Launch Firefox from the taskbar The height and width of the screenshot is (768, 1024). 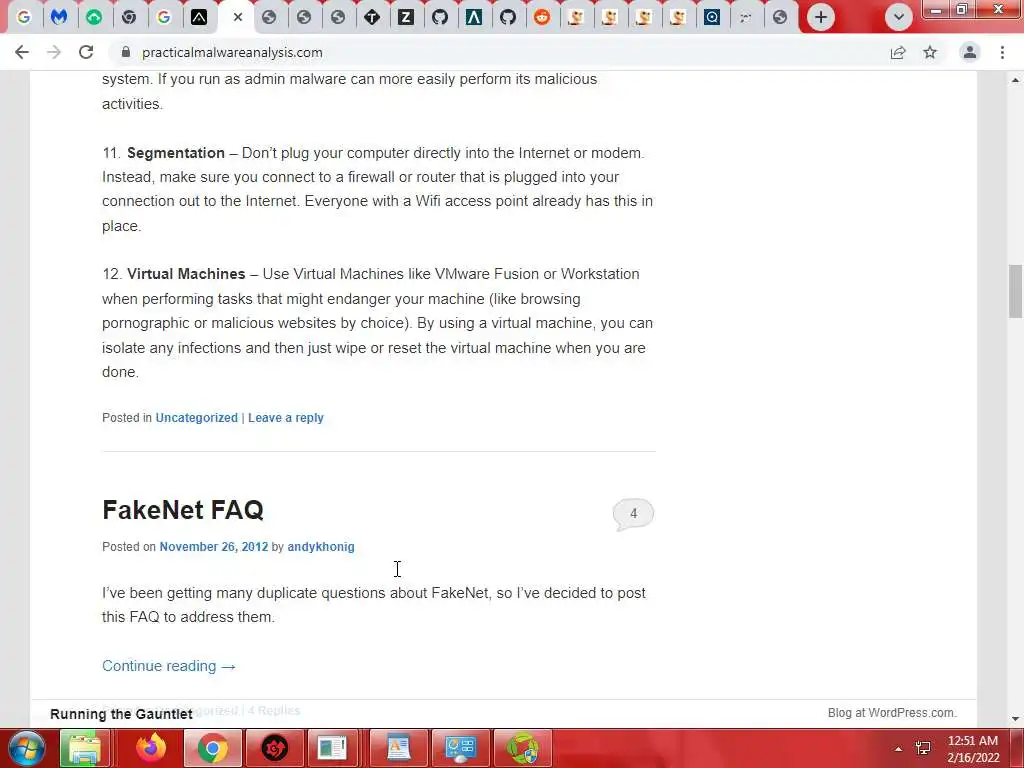coord(151,748)
